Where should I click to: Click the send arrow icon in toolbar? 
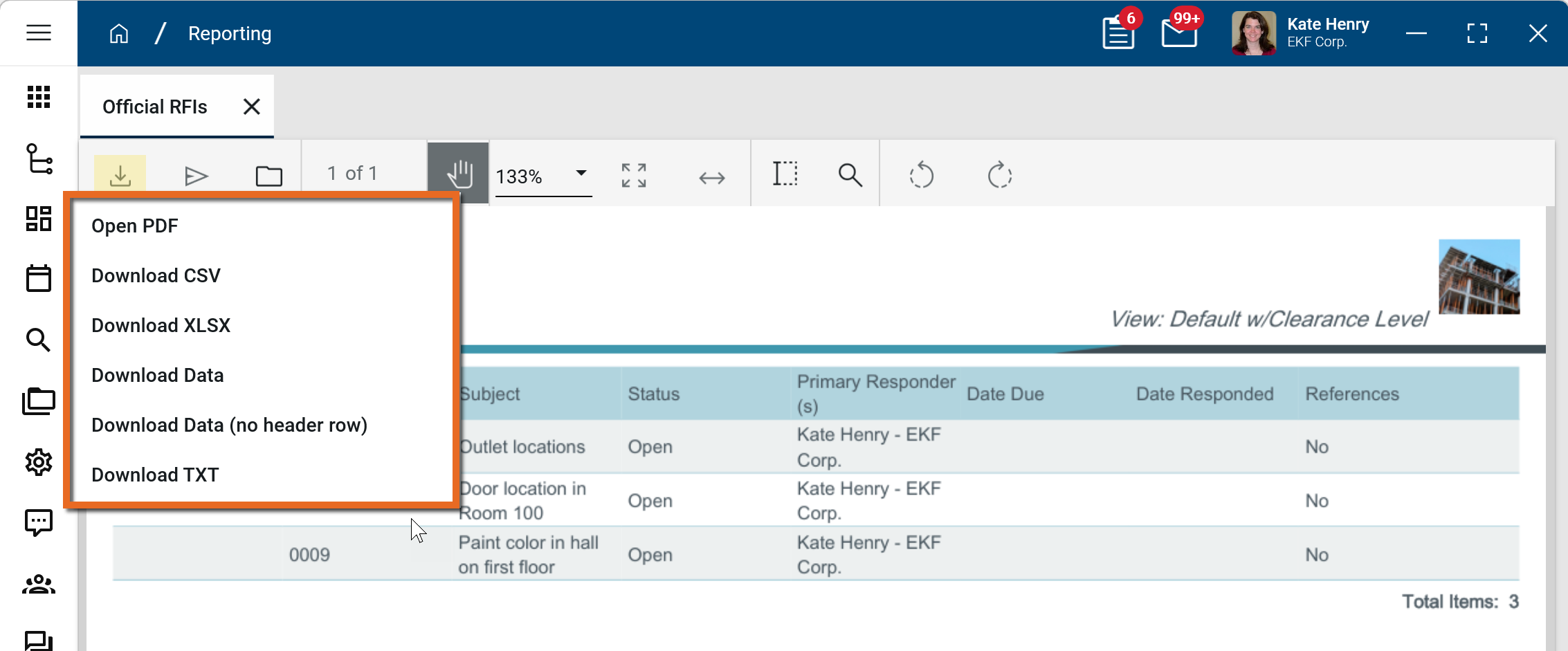click(197, 176)
